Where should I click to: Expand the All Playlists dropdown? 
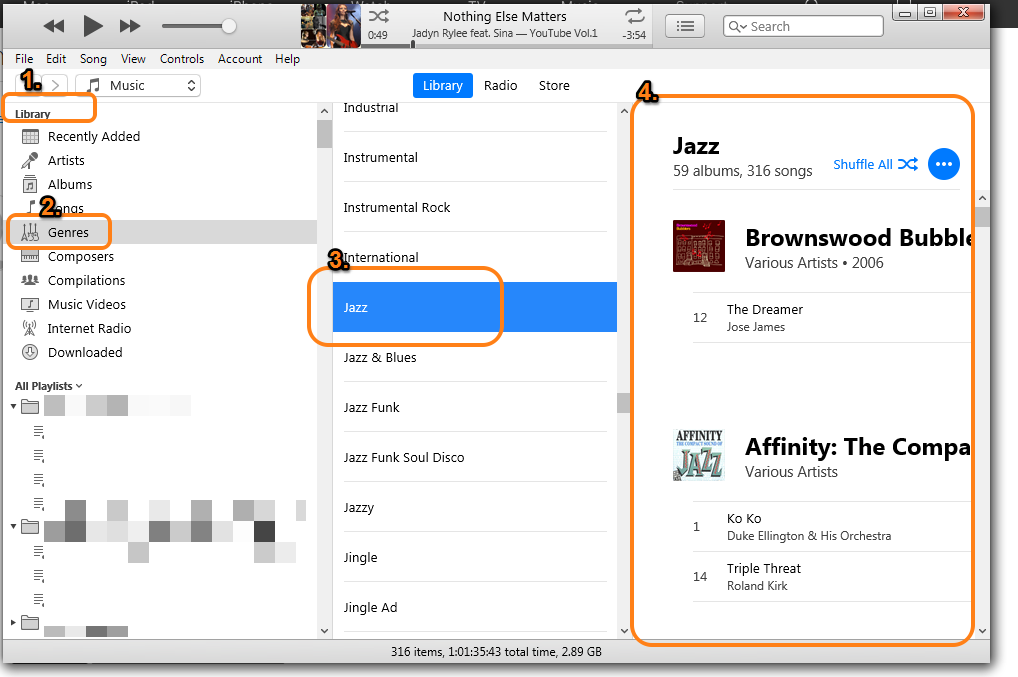click(49, 386)
